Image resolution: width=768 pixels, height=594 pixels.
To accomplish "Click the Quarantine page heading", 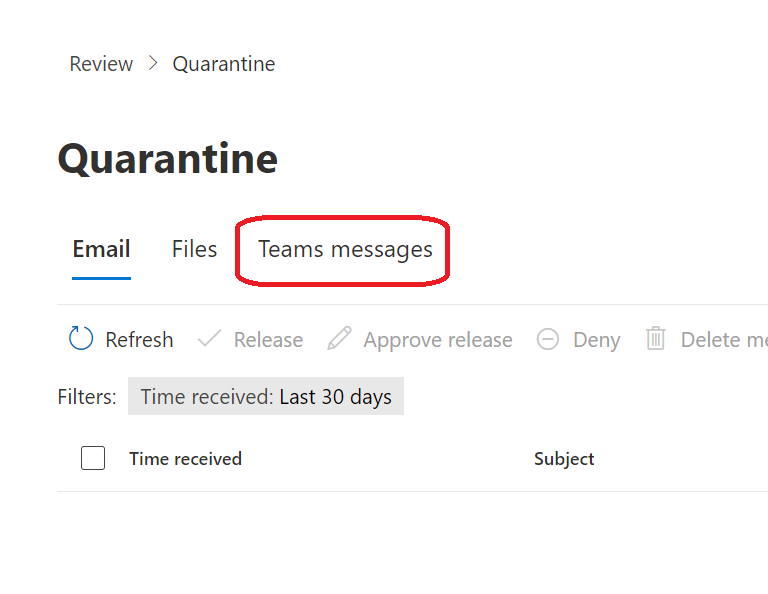I will pyautogui.click(x=168, y=159).
